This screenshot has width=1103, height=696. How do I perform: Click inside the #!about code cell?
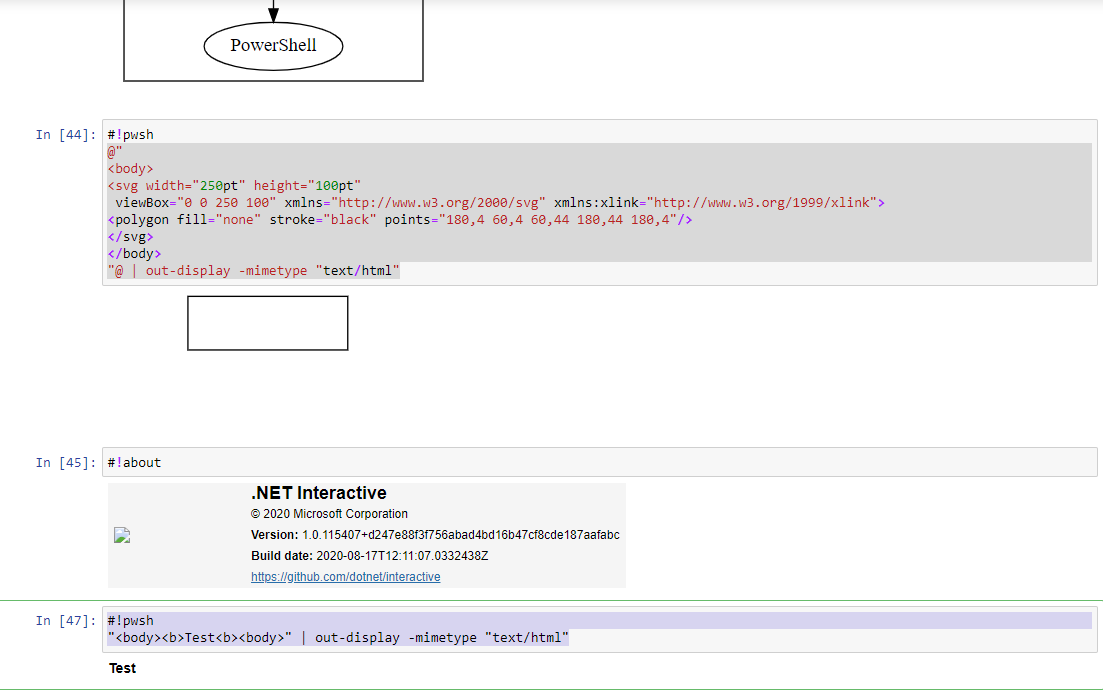134,462
